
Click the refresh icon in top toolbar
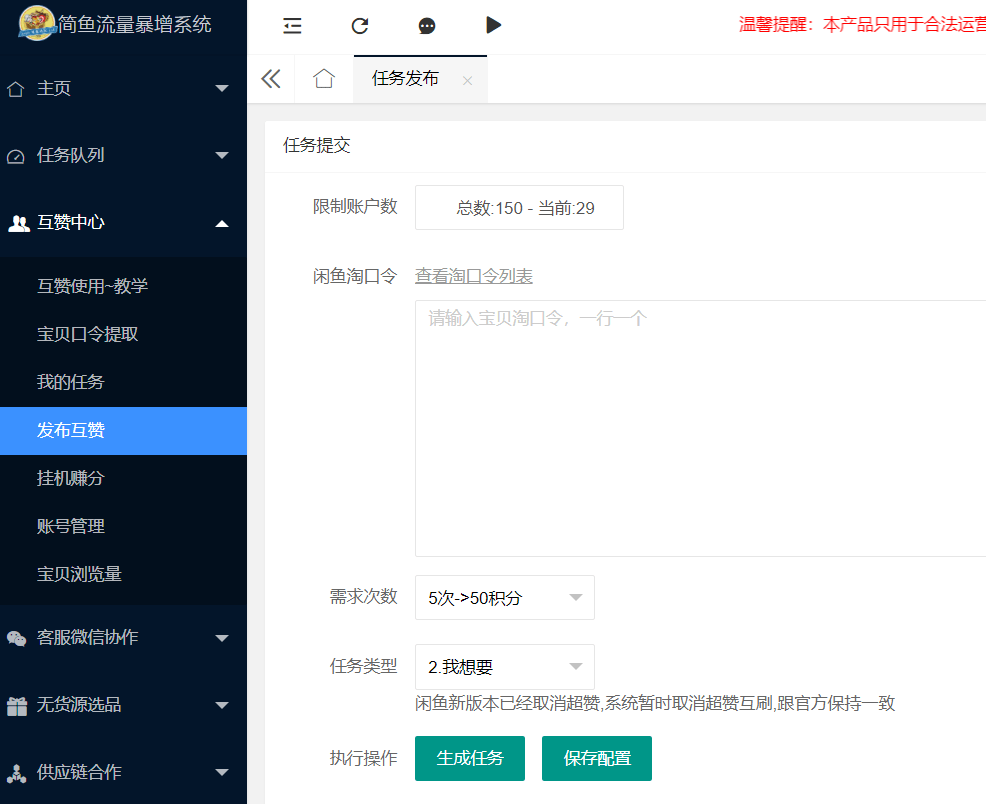[360, 26]
